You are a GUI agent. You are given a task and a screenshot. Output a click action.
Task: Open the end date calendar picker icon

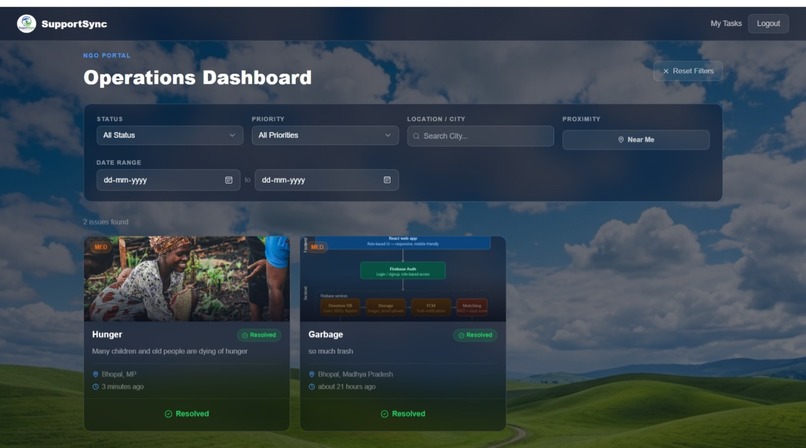[x=387, y=180]
